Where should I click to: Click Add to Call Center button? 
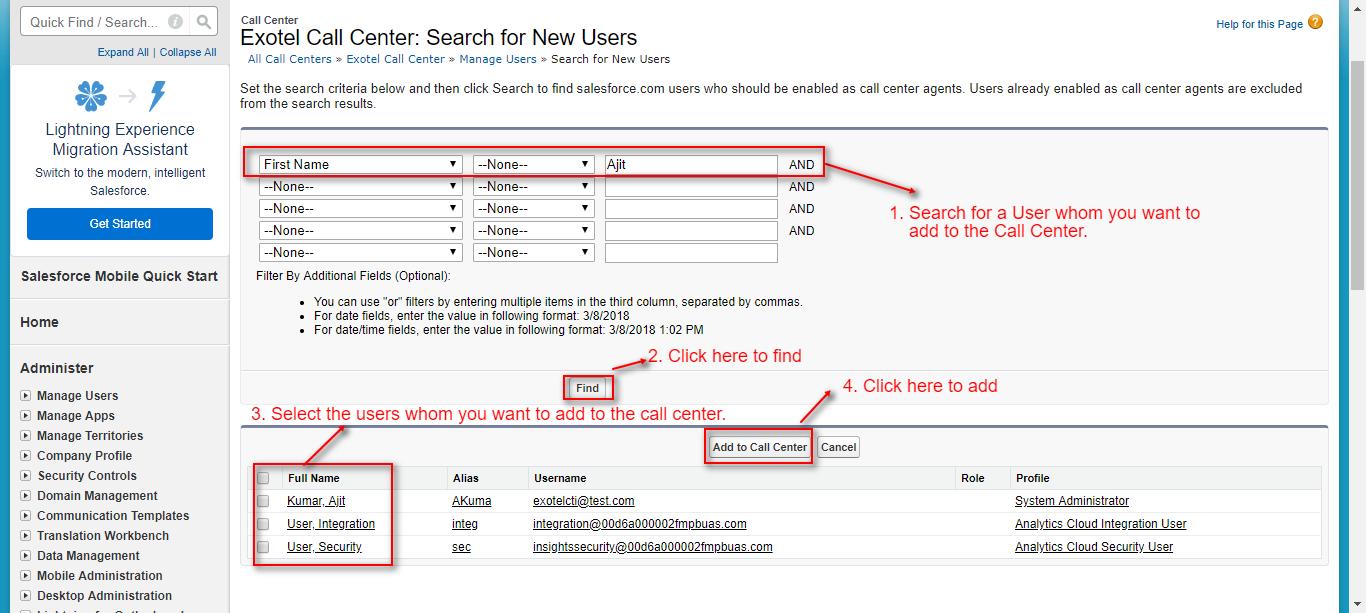click(759, 447)
